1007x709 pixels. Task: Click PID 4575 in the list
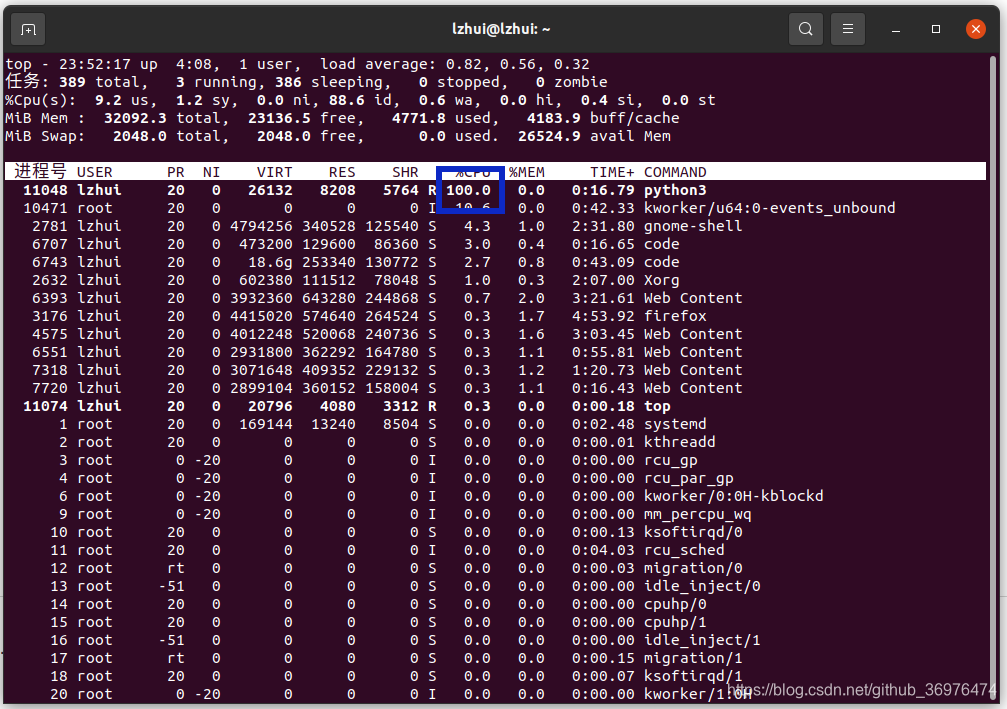49,334
